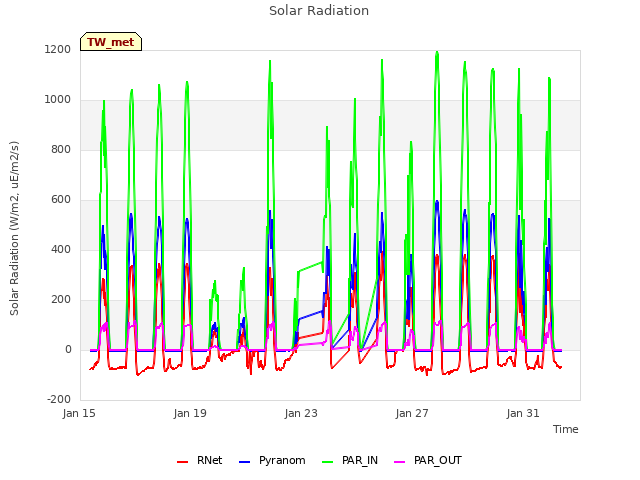Viewport: 640px width, 480px height.
Task: Click the Jan 15 x-axis tick label
Action: point(79,413)
